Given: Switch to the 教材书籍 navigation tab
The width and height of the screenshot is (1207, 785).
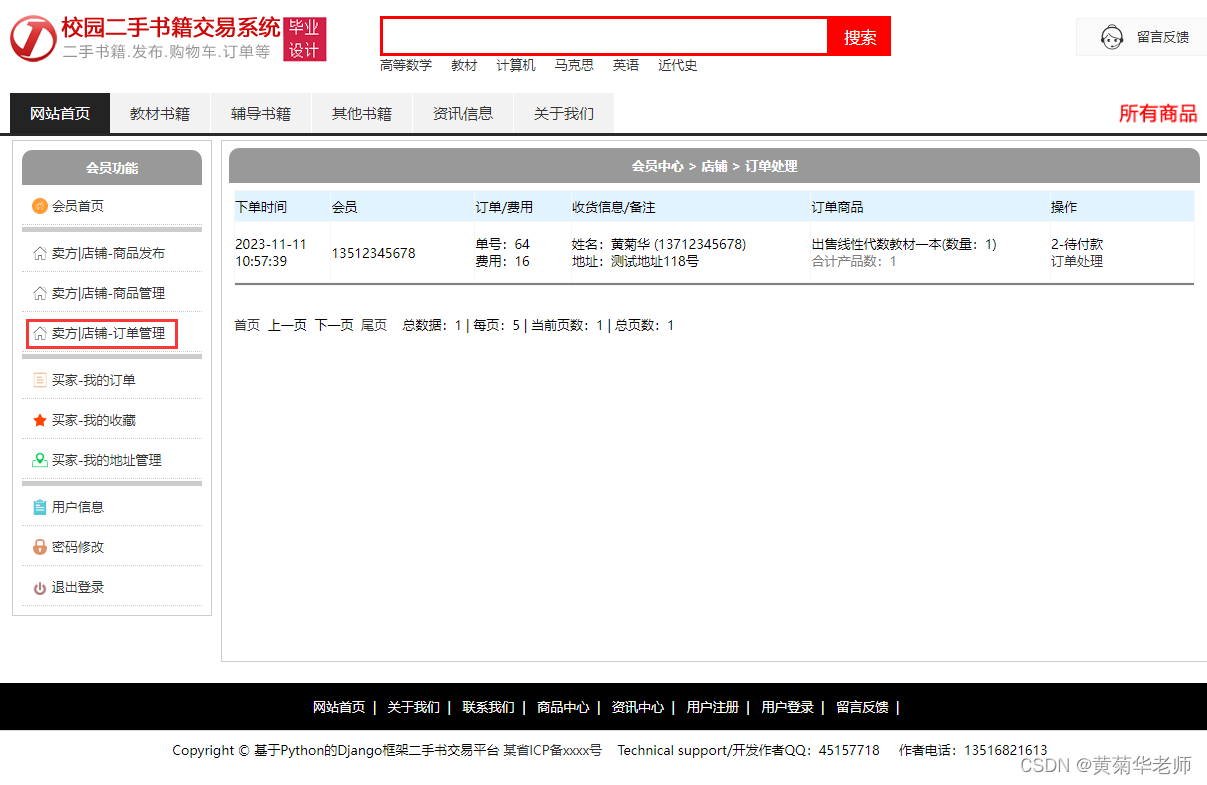Looking at the screenshot, I should 160,113.
